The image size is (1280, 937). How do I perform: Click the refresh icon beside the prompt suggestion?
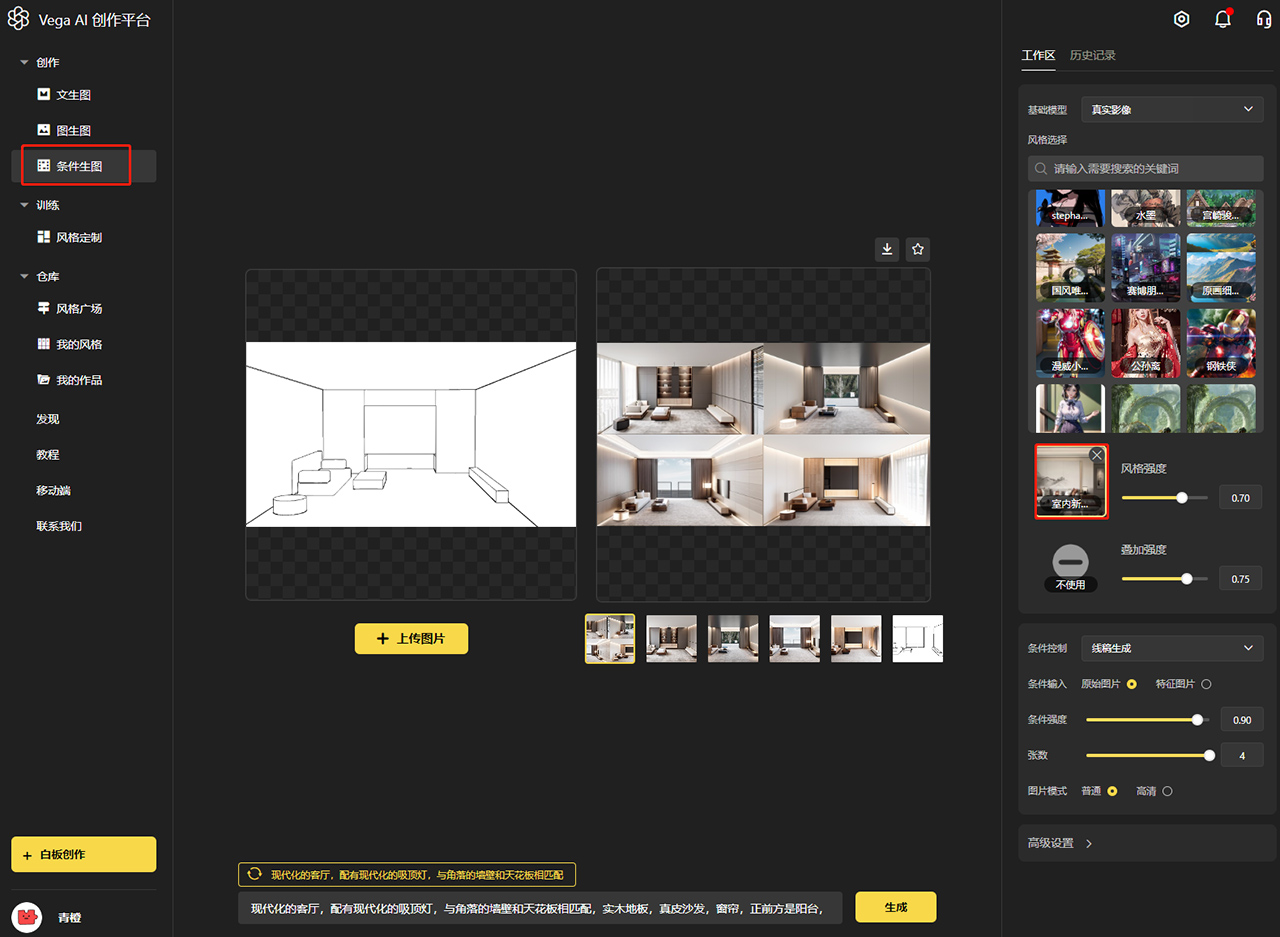(254, 874)
